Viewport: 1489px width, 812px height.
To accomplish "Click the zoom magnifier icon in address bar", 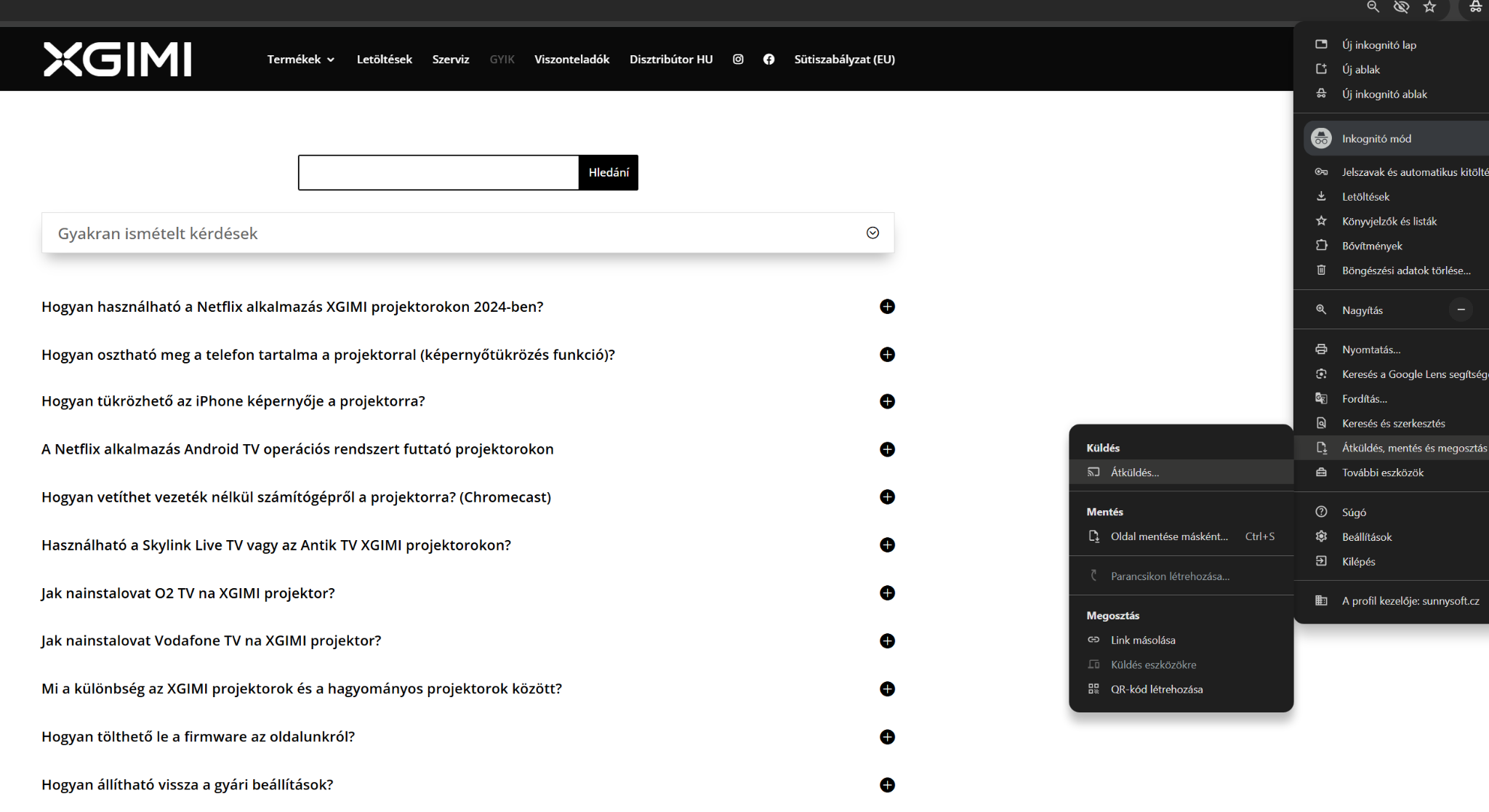I will (1373, 7).
